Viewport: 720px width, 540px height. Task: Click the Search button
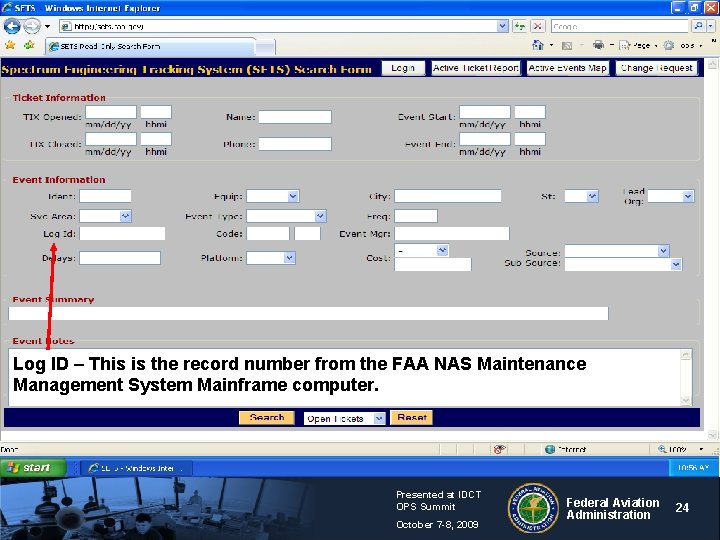click(x=267, y=417)
